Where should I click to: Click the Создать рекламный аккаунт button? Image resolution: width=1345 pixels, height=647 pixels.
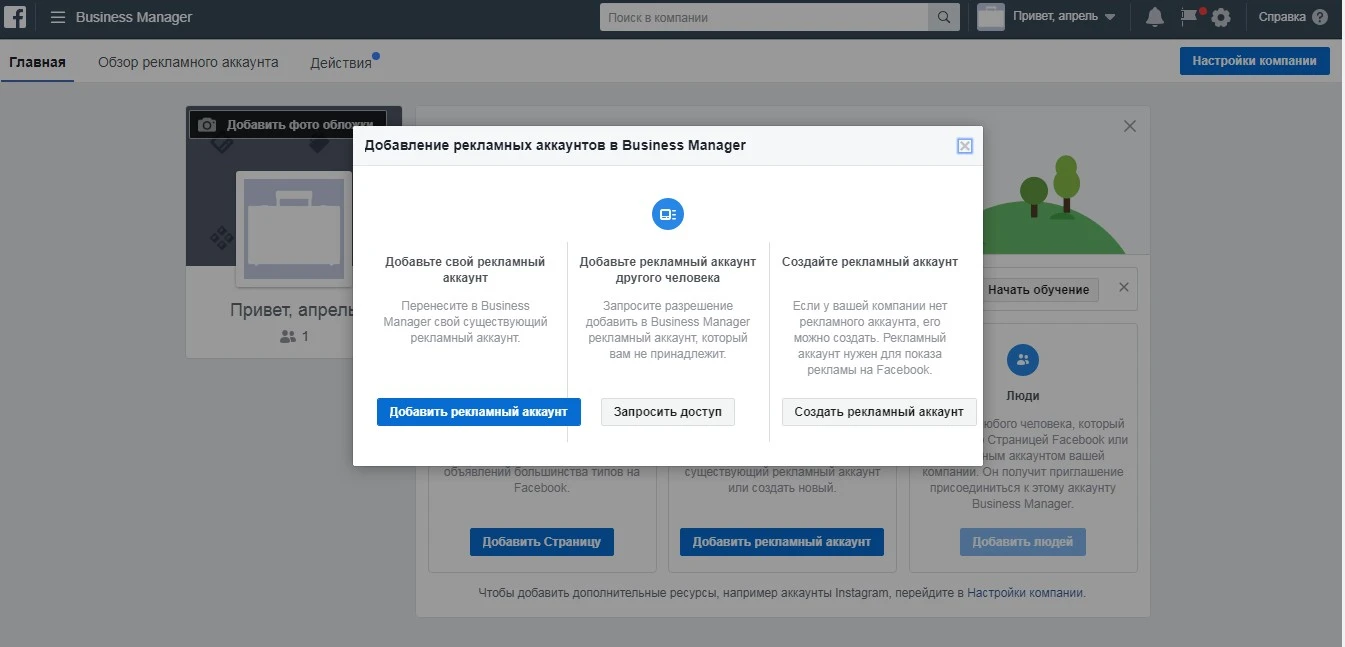click(x=879, y=411)
